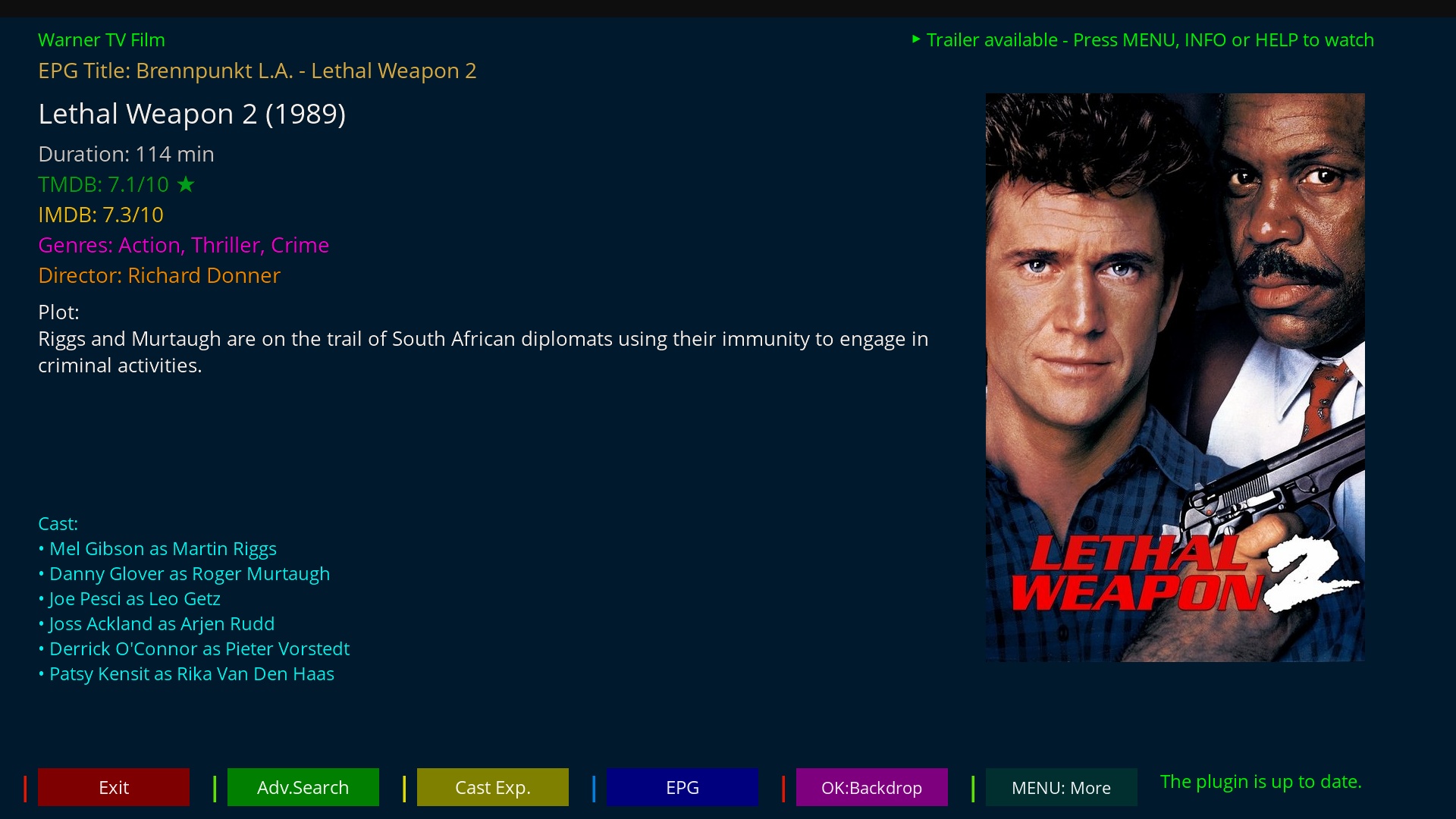The height and width of the screenshot is (819, 1456).
Task: Click the green TMDB rating star
Action: point(186,184)
